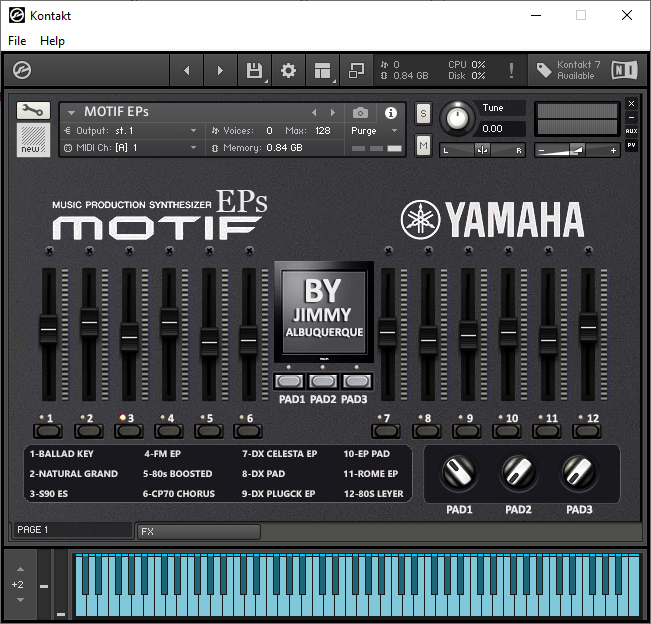Click the exclamation warning icon
Screen dimensions: 651x624
pyautogui.click(x=512, y=70)
